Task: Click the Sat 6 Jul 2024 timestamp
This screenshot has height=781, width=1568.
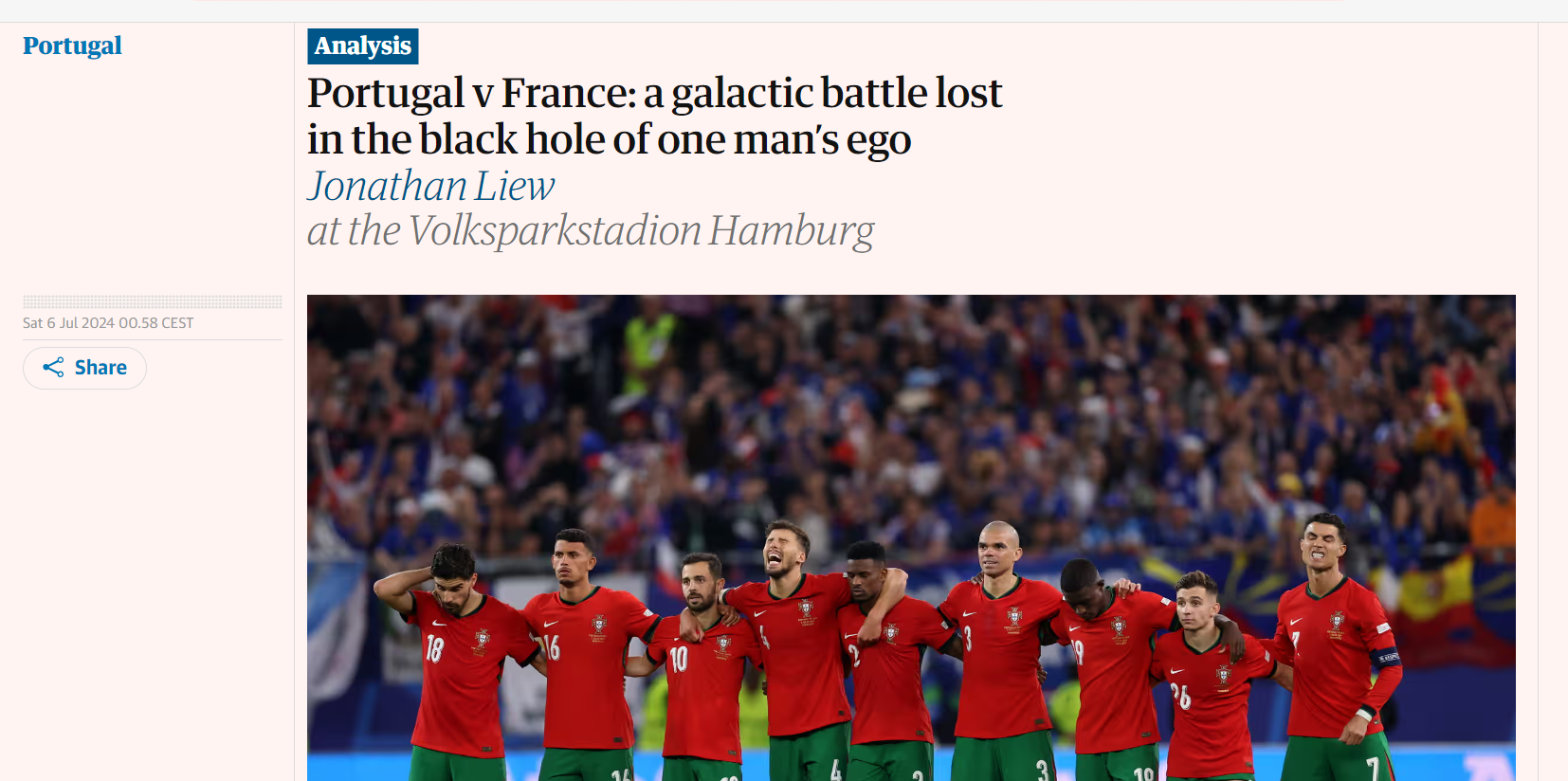Action: [108, 323]
